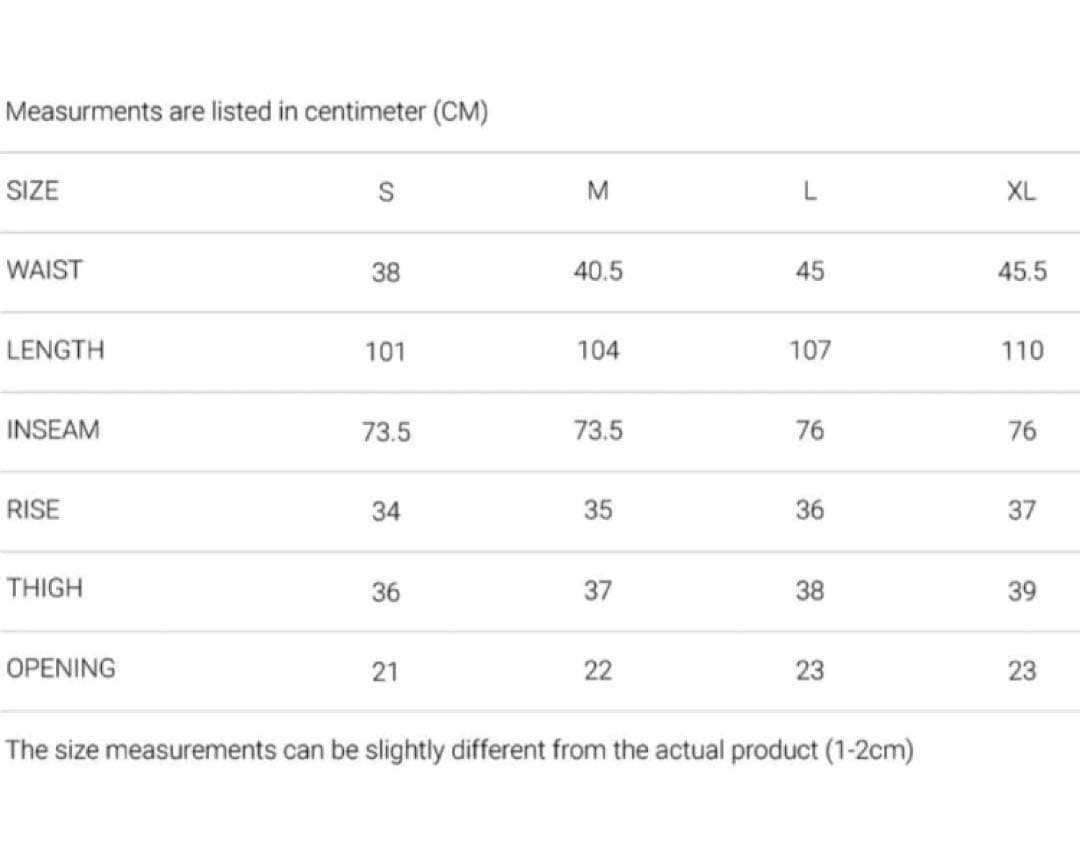The width and height of the screenshot is (1080, 857).
Task: Click the centimeter measurements heading text
Action: (247, 113)
